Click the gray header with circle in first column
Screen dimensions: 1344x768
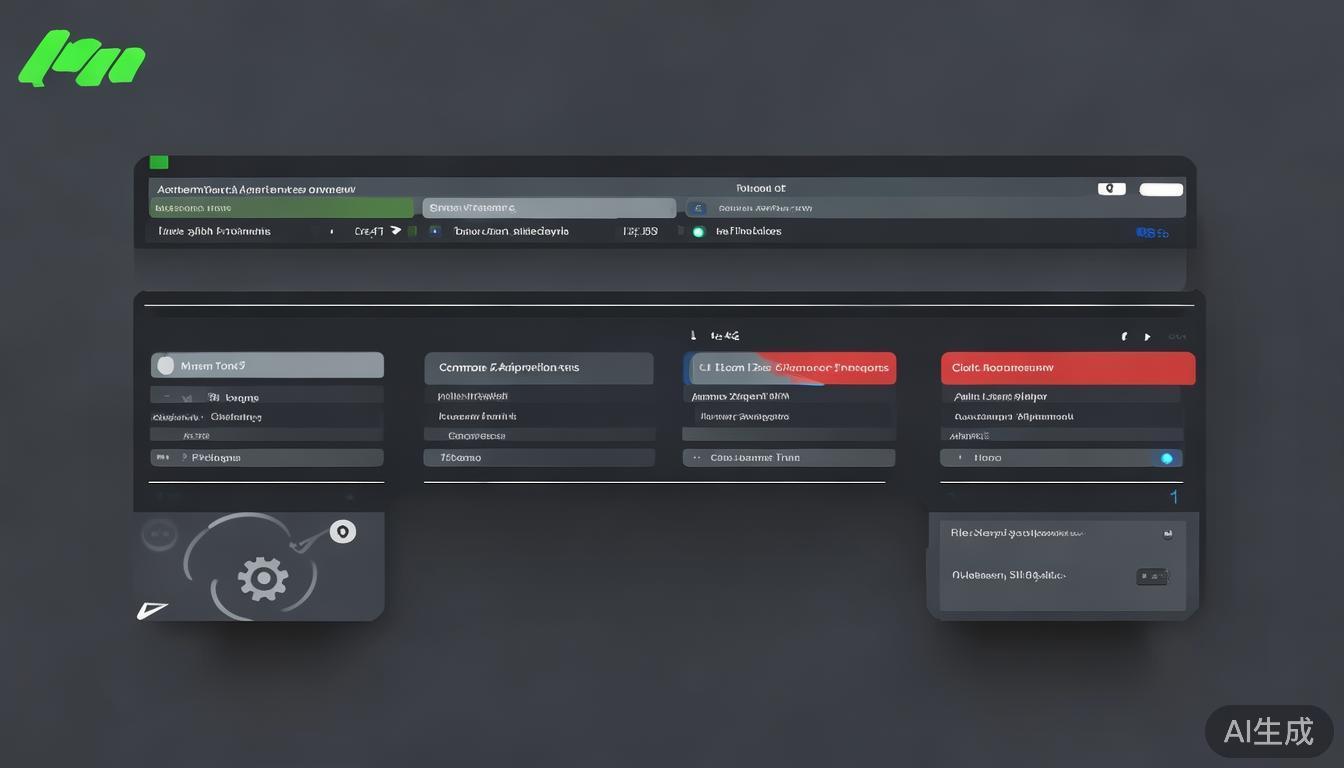pos(267,366)
